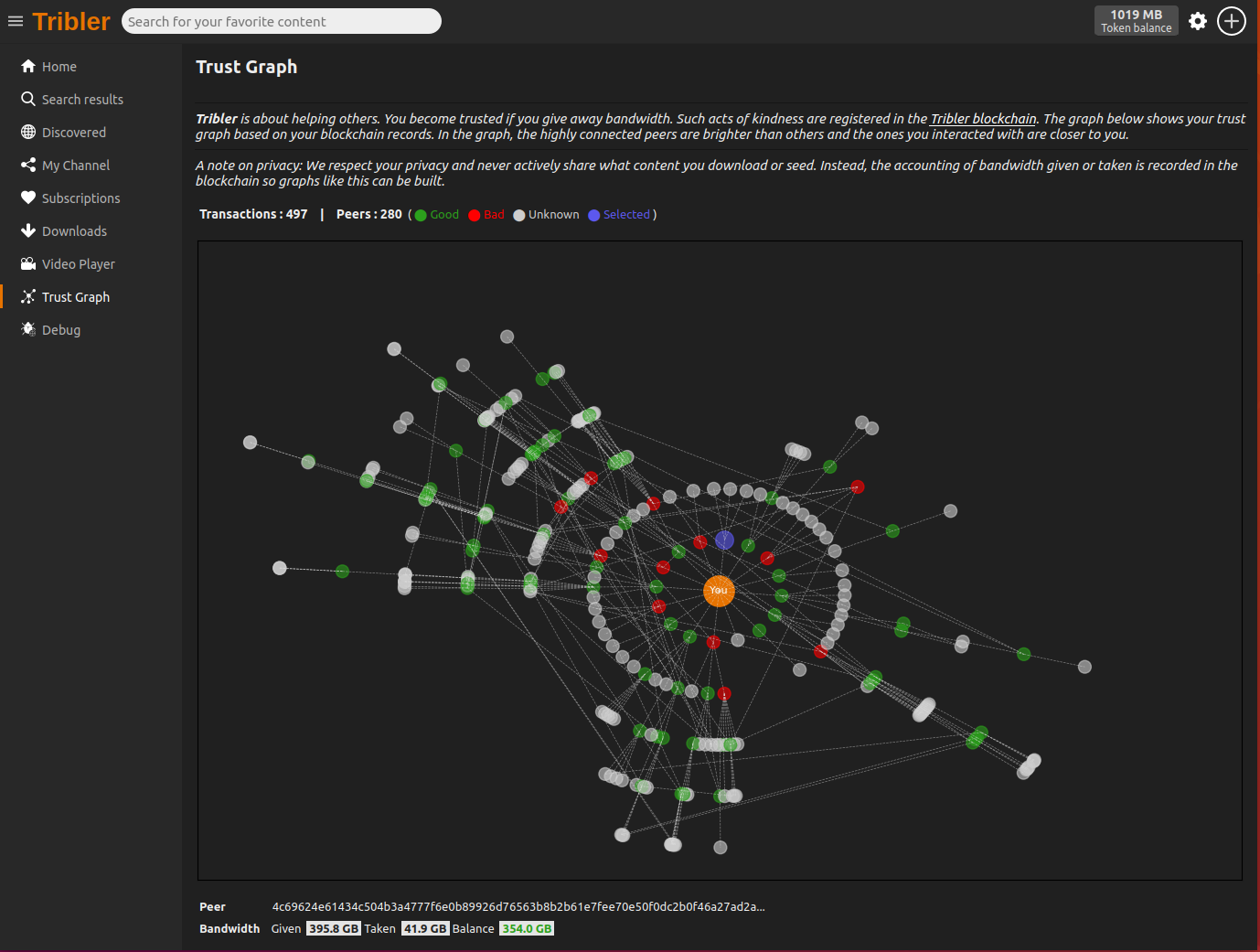Click the Peer label
The width and height of the screenshot is (1260, 952).
(212, 907)
